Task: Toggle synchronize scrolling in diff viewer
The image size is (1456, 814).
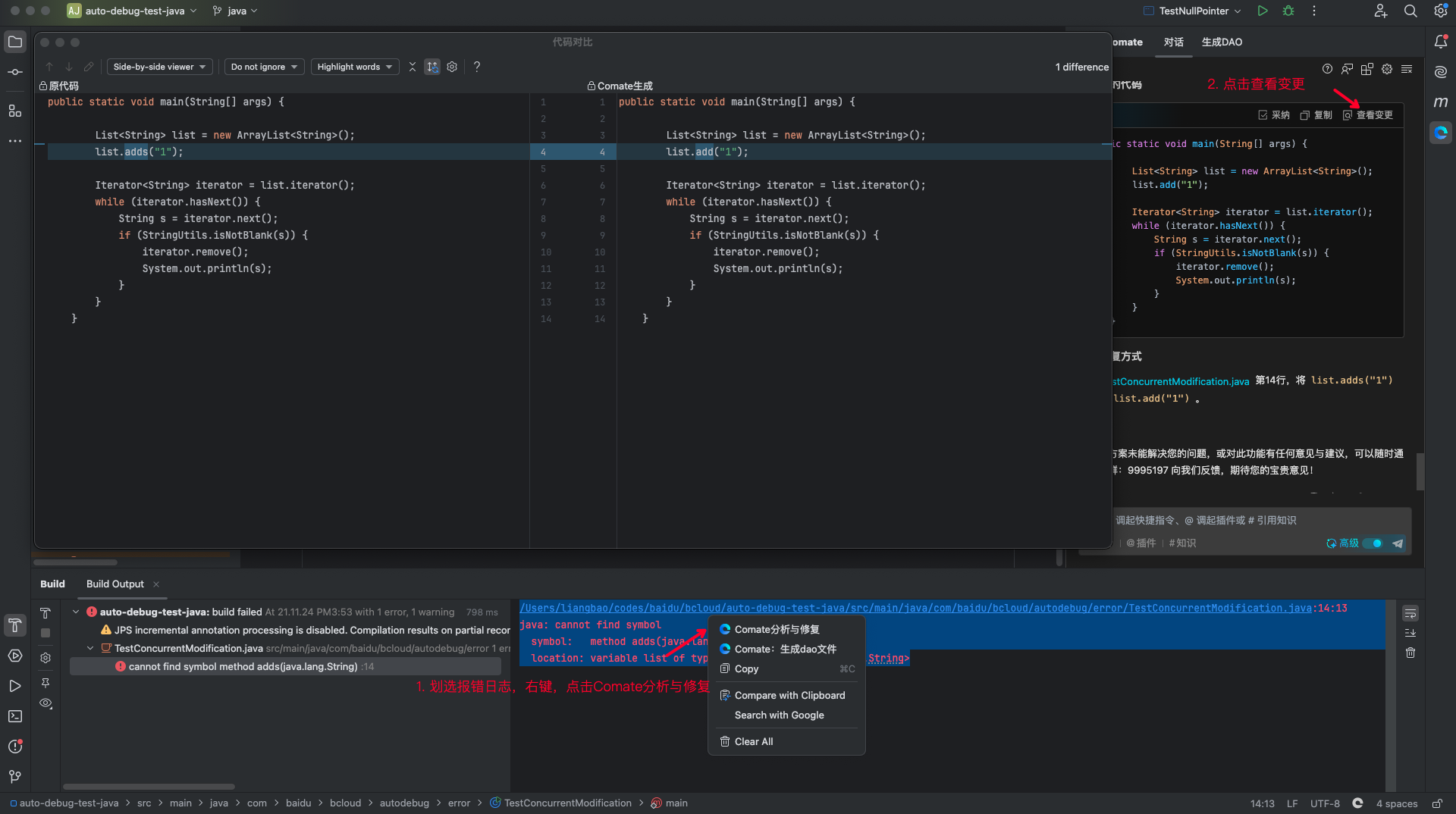Action: click(x=432, y=67)
